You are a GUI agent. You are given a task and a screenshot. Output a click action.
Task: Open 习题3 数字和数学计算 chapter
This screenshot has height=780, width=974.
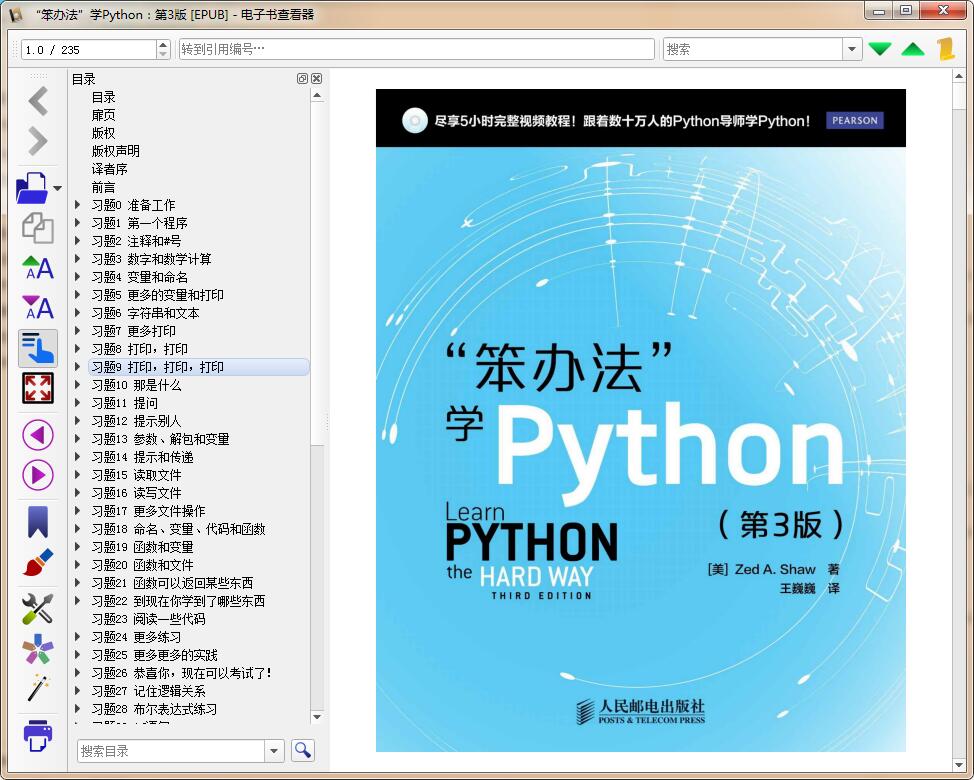pos(151,258)
